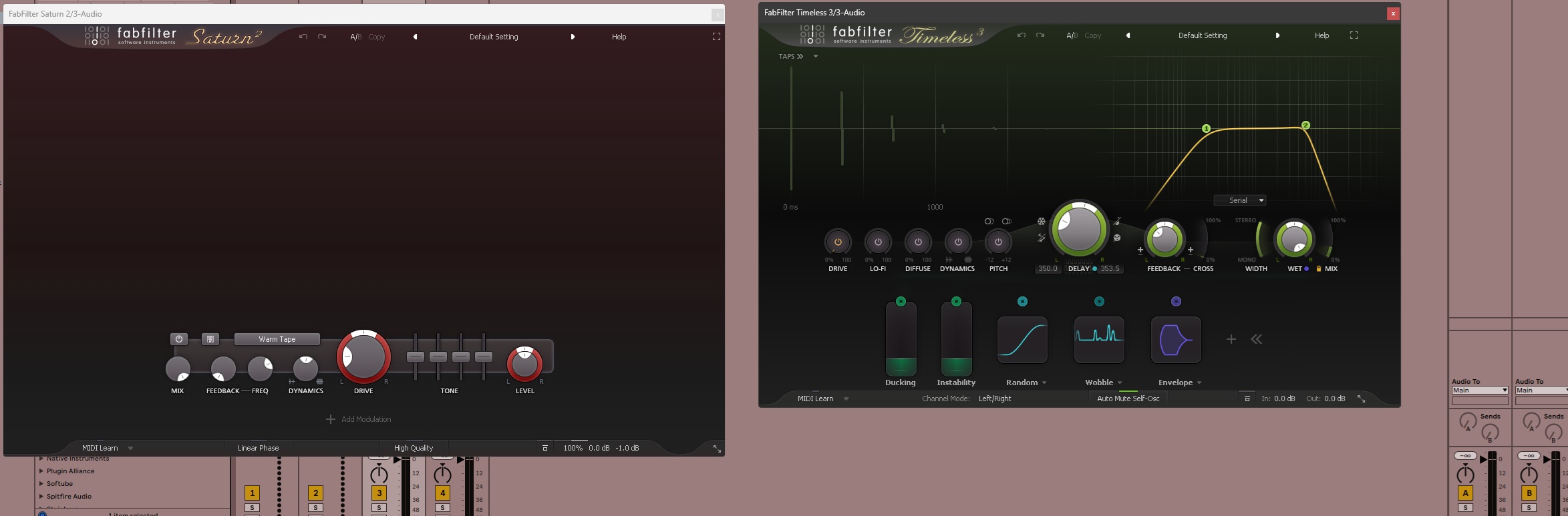Enable Timeless LO-FI effect power button
Screen dimensions: 1568x516
point(878,242)
